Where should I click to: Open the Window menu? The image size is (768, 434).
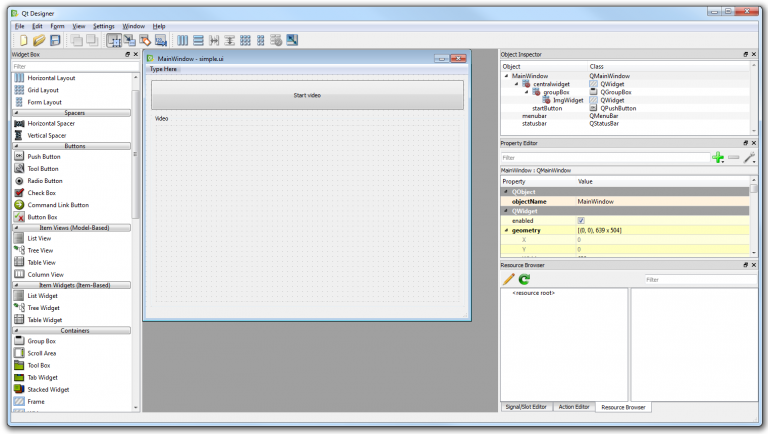(134, 26)
